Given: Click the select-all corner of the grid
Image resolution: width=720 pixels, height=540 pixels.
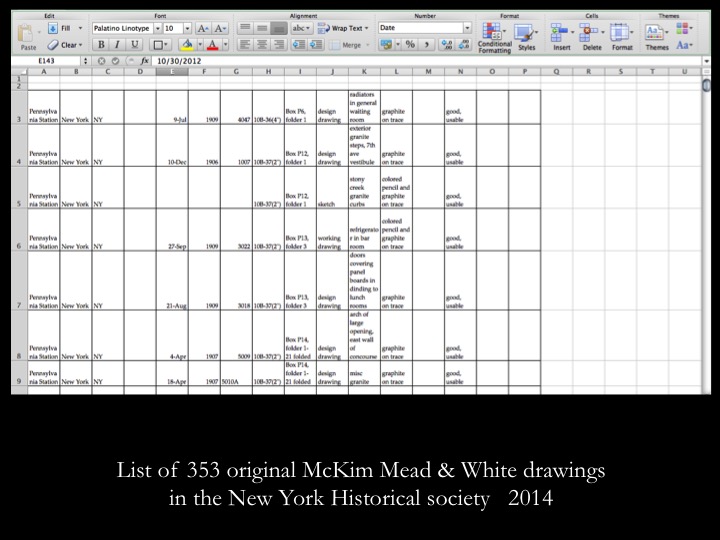Looking at the screenshot, I should [x=19, y=72].
